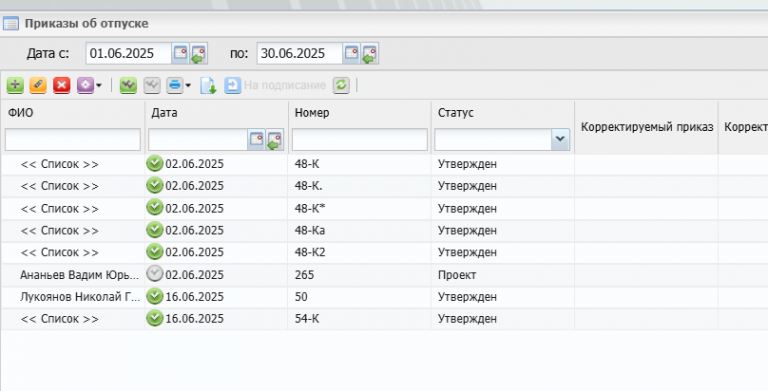This screenshot has height=391, width=768.
Task: Click 'Утвержден' status in row 54-К
Action: tap(467, 319)
